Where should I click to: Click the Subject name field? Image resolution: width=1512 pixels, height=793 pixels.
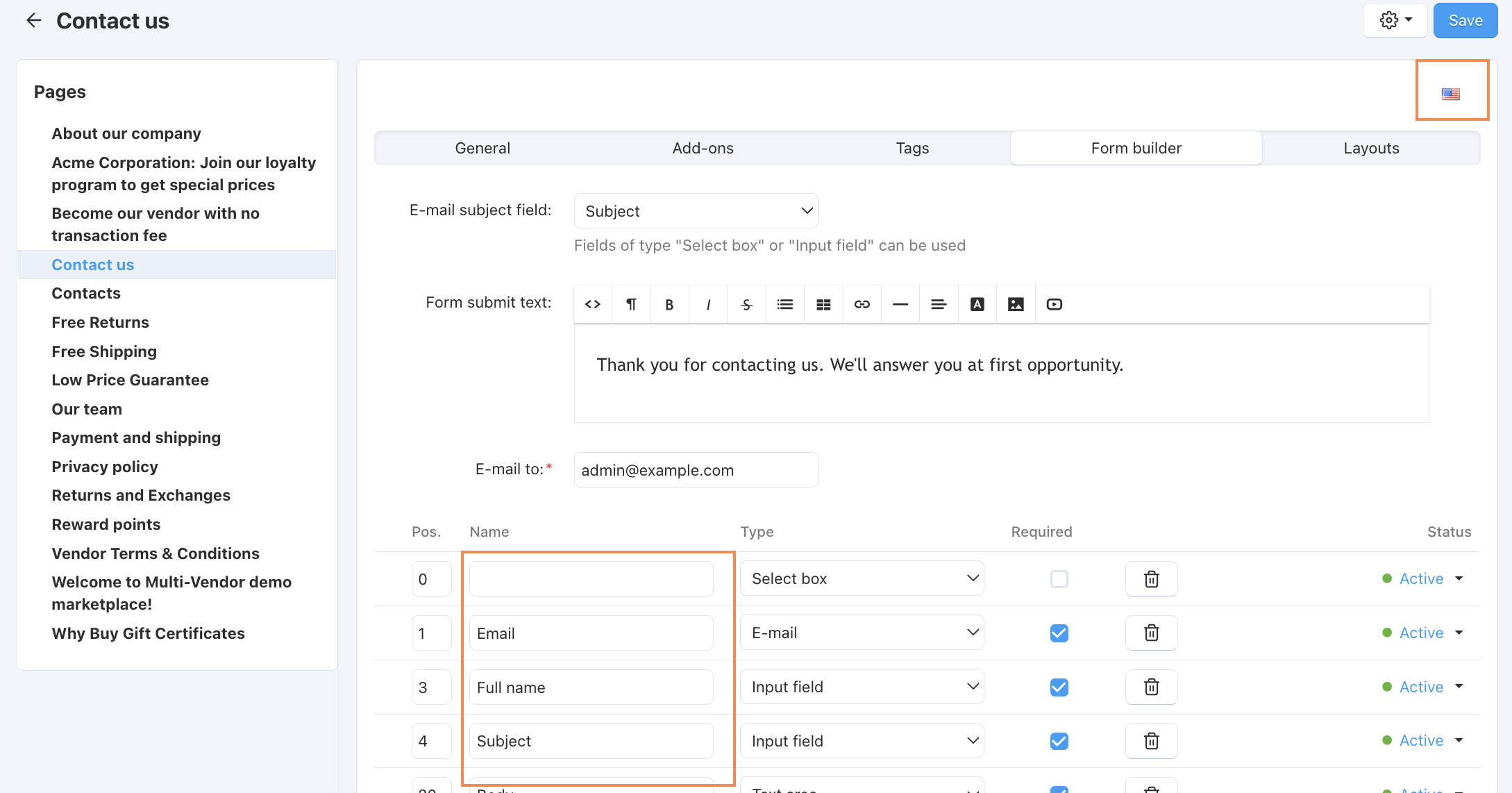click(x=591, y=741)
